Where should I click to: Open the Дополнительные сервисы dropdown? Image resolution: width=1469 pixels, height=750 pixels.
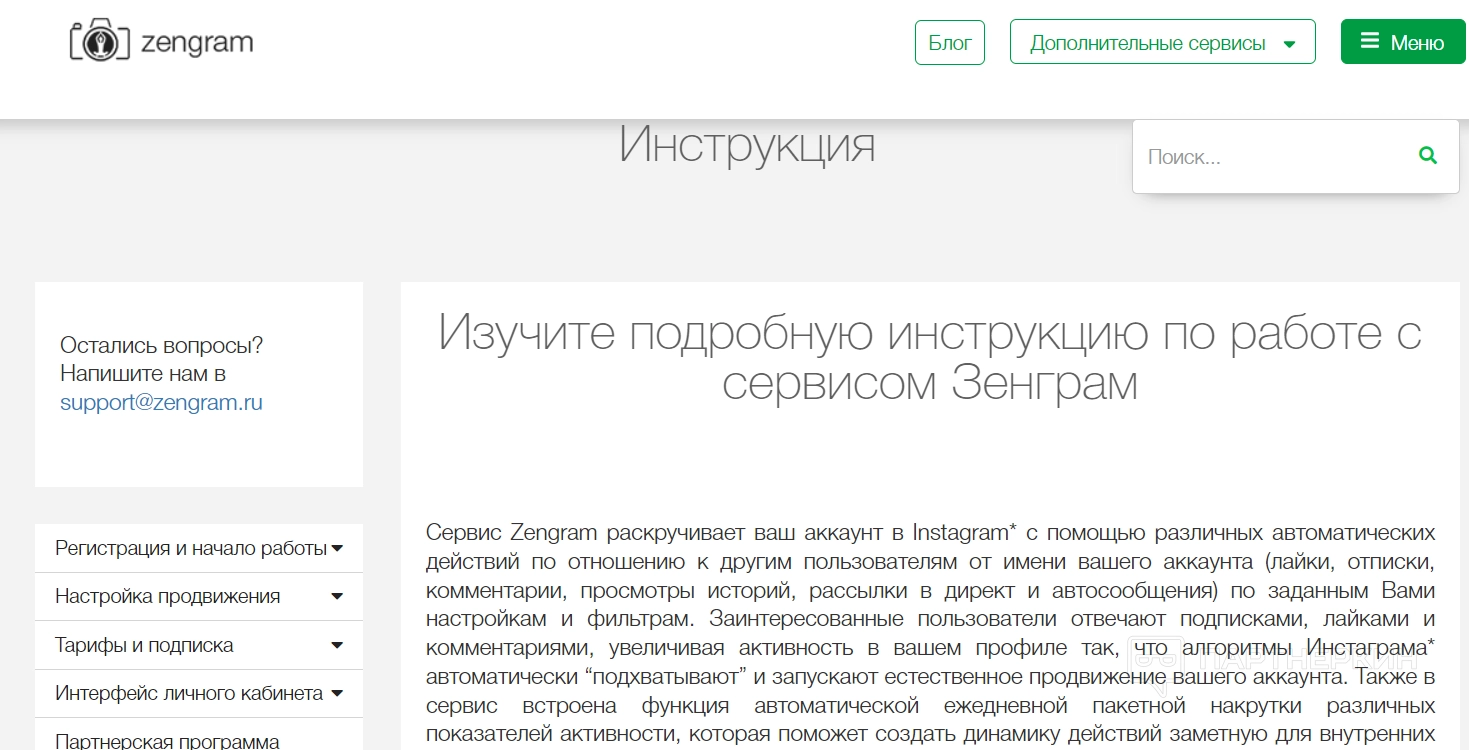click(1162, 42)
